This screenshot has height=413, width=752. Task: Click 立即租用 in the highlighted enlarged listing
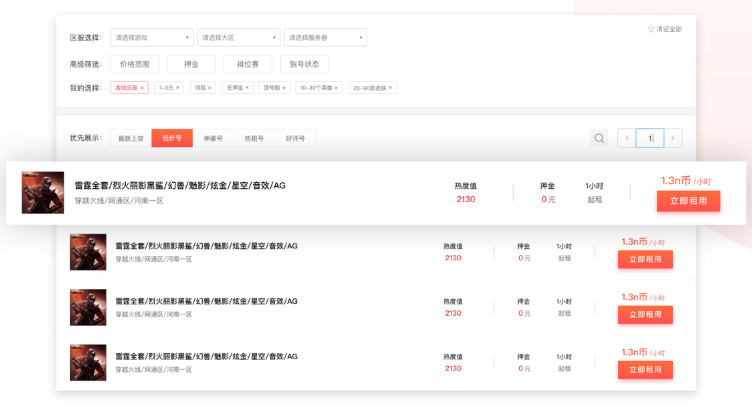point(689,201)
